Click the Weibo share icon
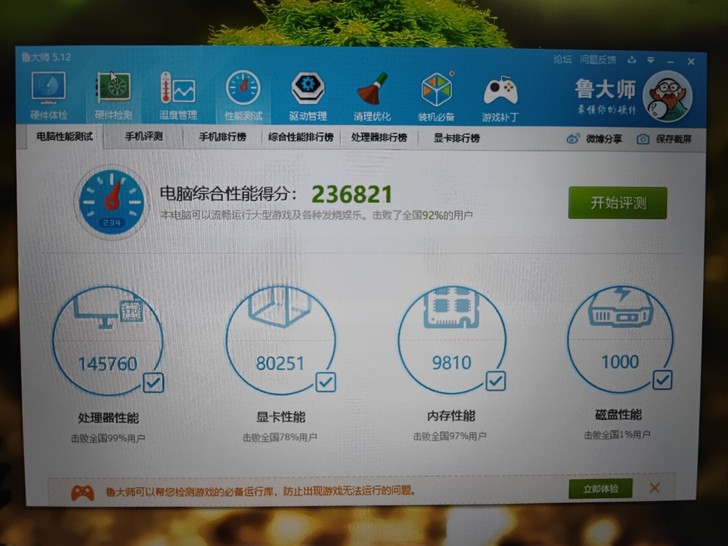The image size is (728, 546). (573, 139)
